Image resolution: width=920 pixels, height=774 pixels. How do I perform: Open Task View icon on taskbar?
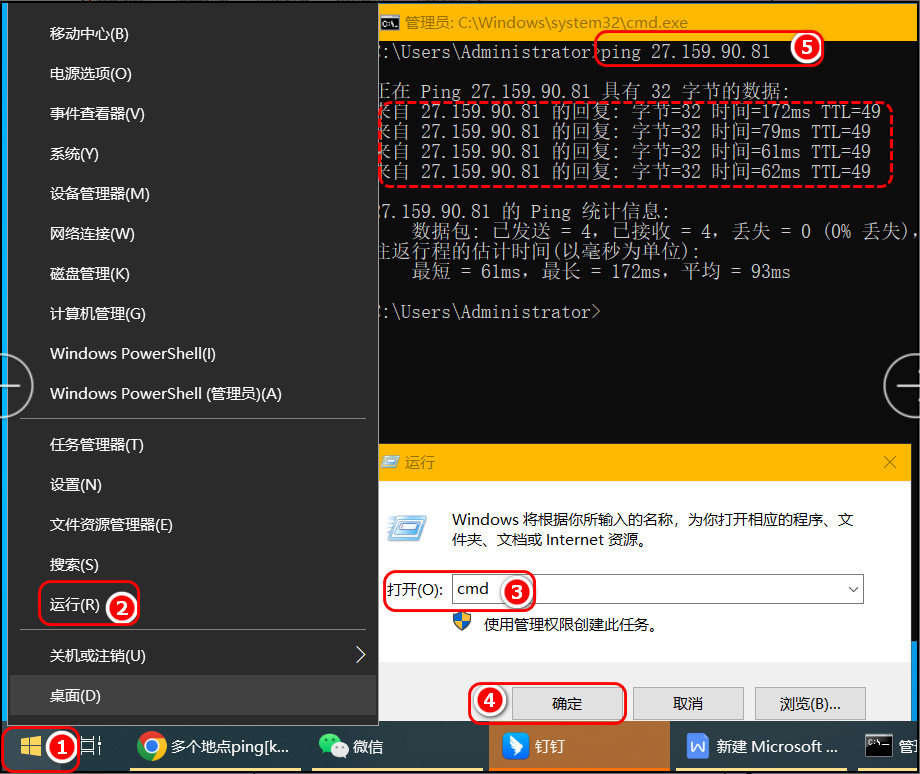point(92,746)
